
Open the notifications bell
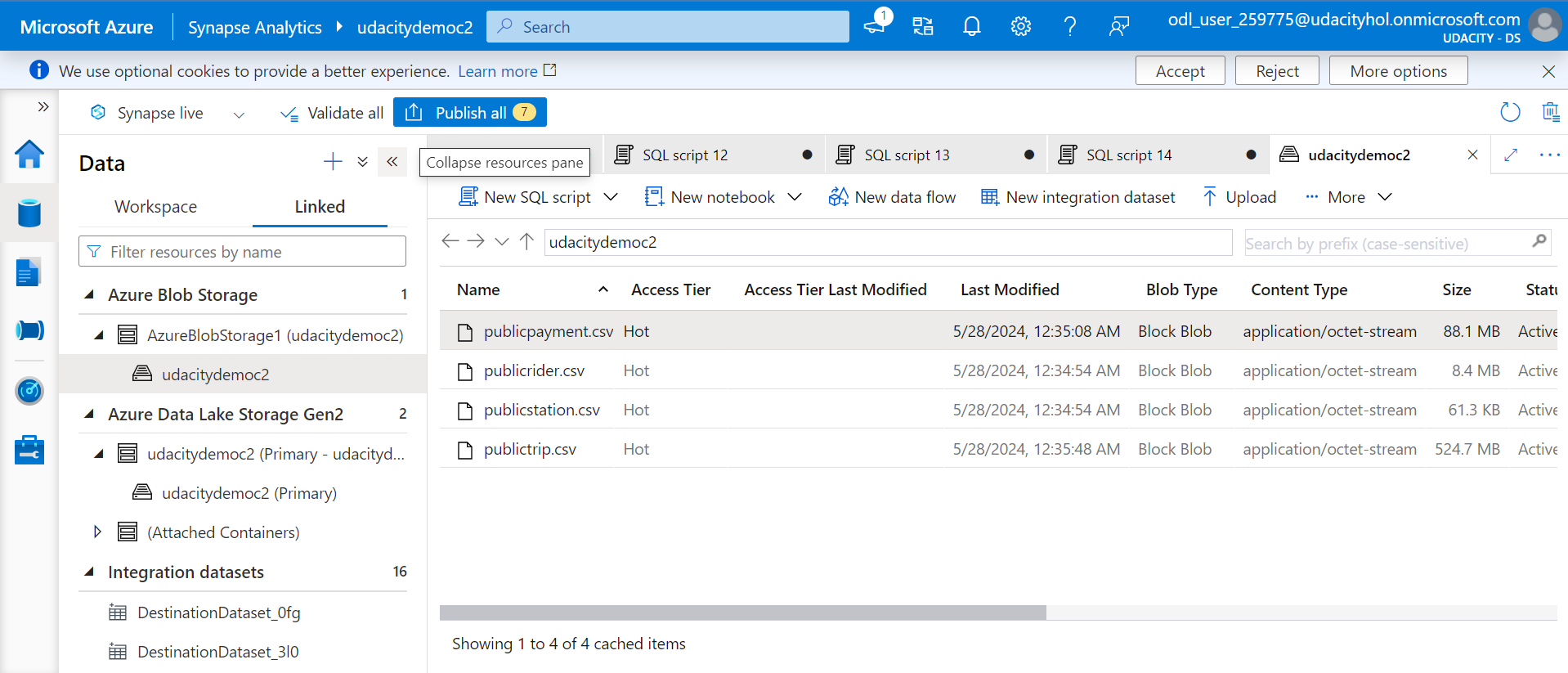(x=971, y=26)
